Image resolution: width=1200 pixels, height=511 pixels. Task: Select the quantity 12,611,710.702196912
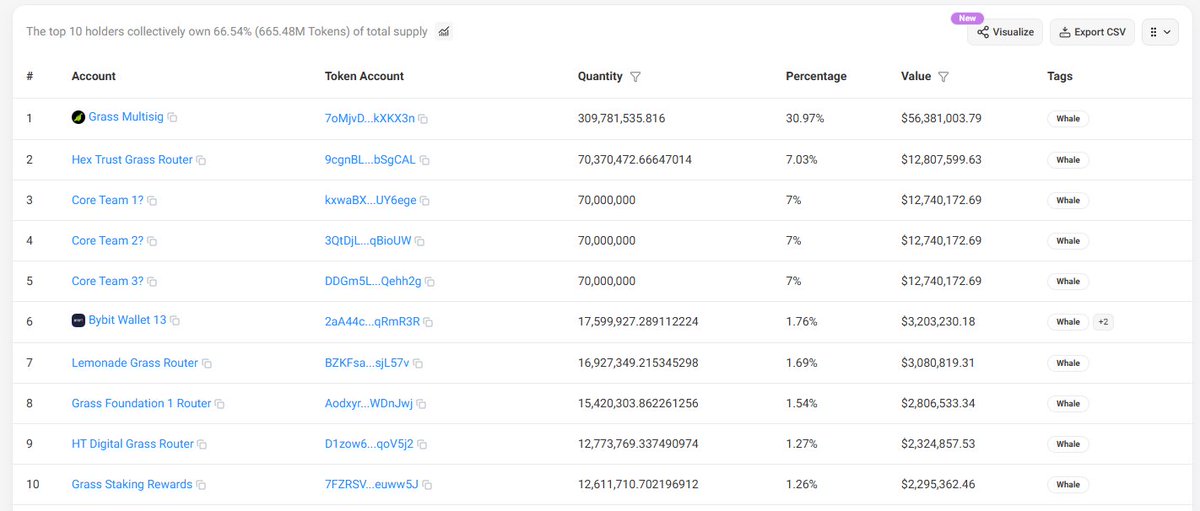[638, 484]
